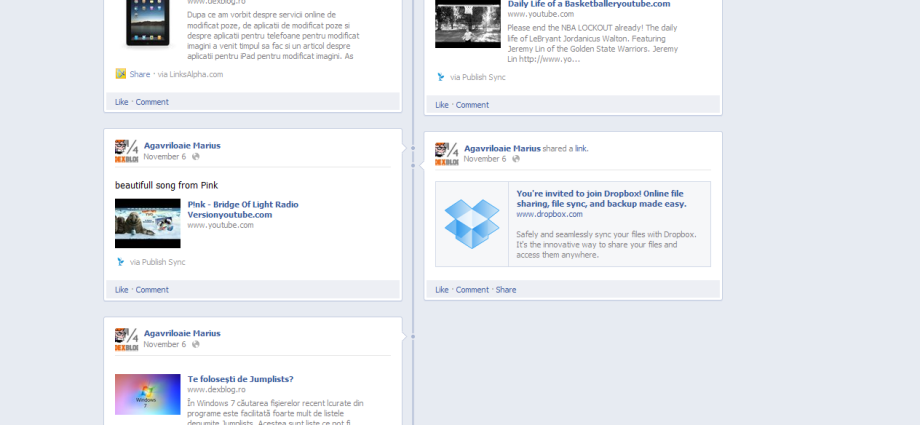The height and width of the screenshot is (425, 920).
Task: Comment on the iPad apps article post
Action: 152,102
